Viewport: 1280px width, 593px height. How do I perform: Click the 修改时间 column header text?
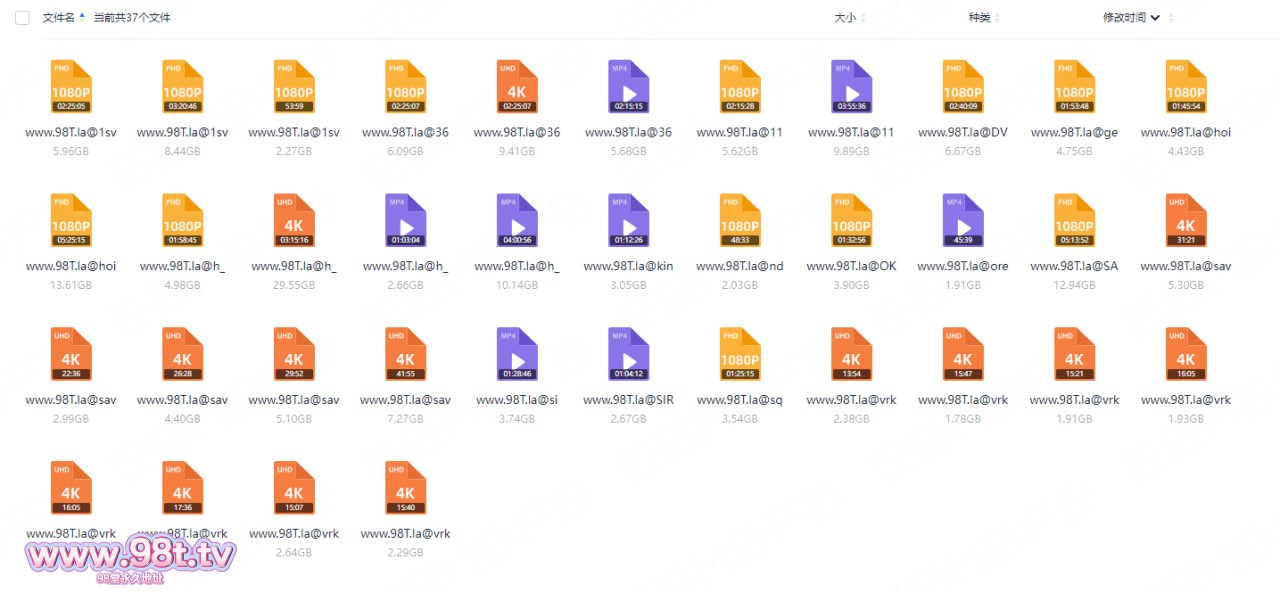[x=1124, y=18]
